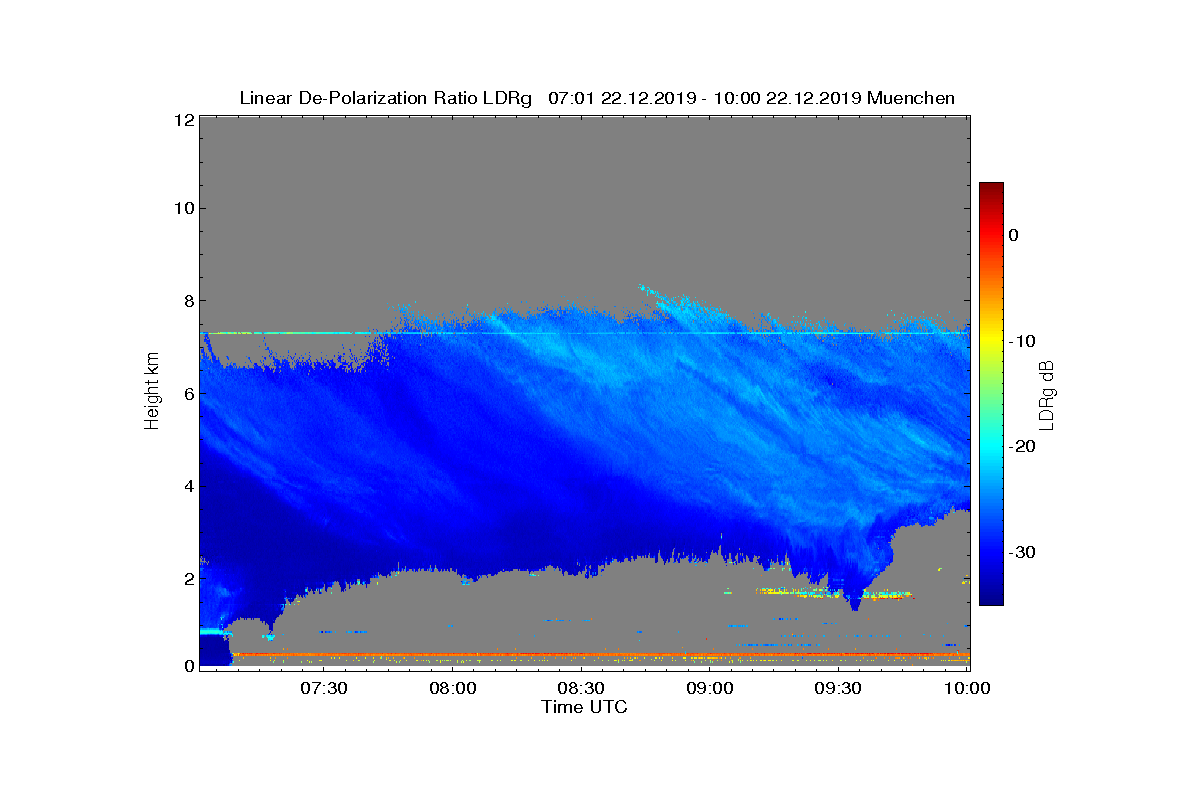Click the 09:30 time tick label
1200x800 pixels.
click(x=838, y=688)
